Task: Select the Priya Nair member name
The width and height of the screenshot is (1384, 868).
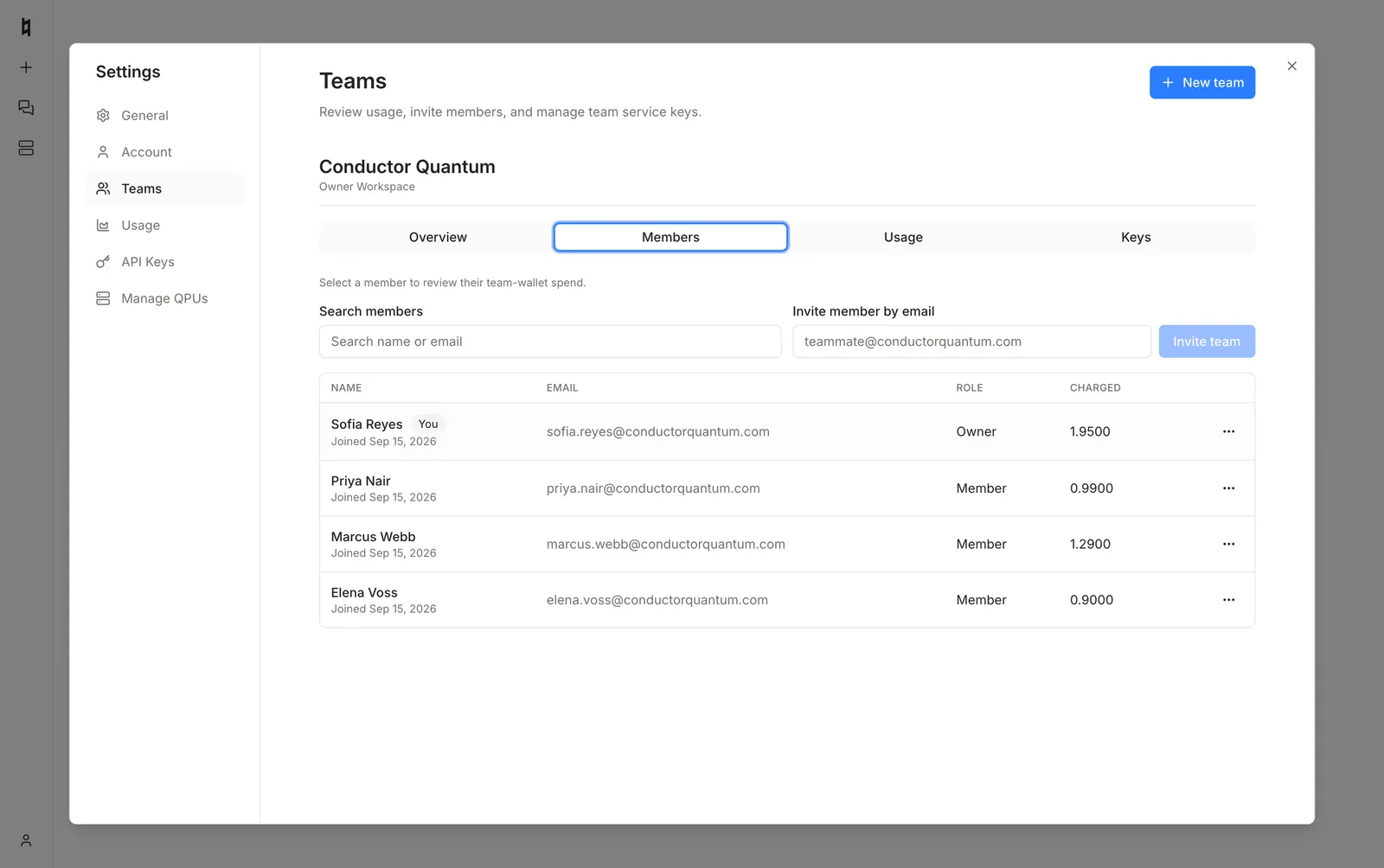Action: pos(361,481)
